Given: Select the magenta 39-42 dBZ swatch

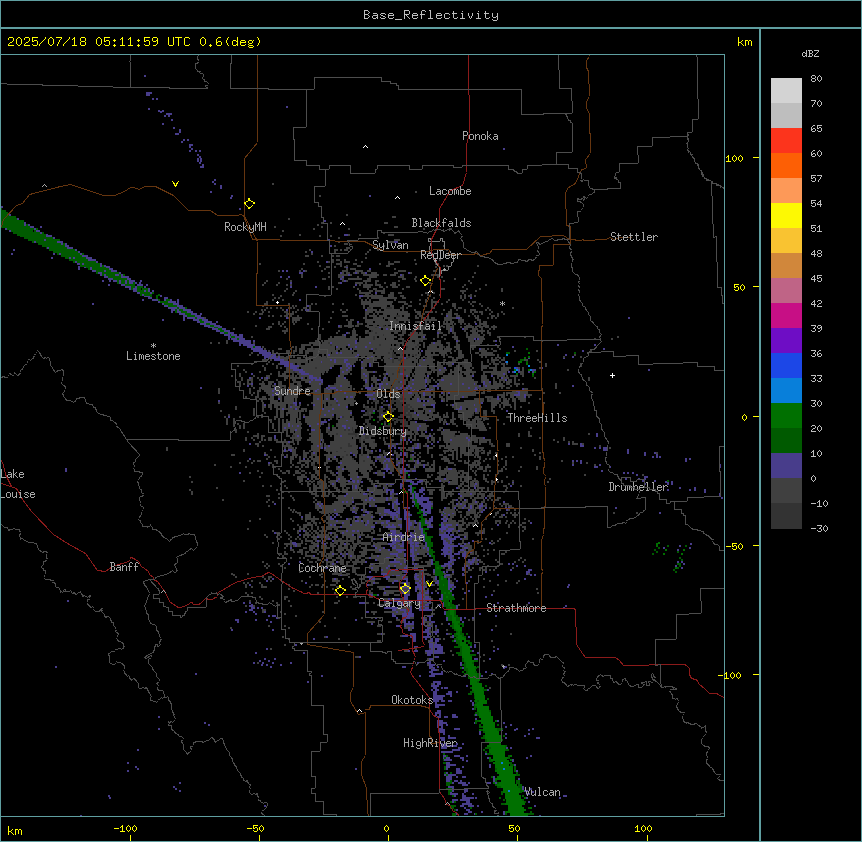Looking at the screenshot, I should coord(786,315).
